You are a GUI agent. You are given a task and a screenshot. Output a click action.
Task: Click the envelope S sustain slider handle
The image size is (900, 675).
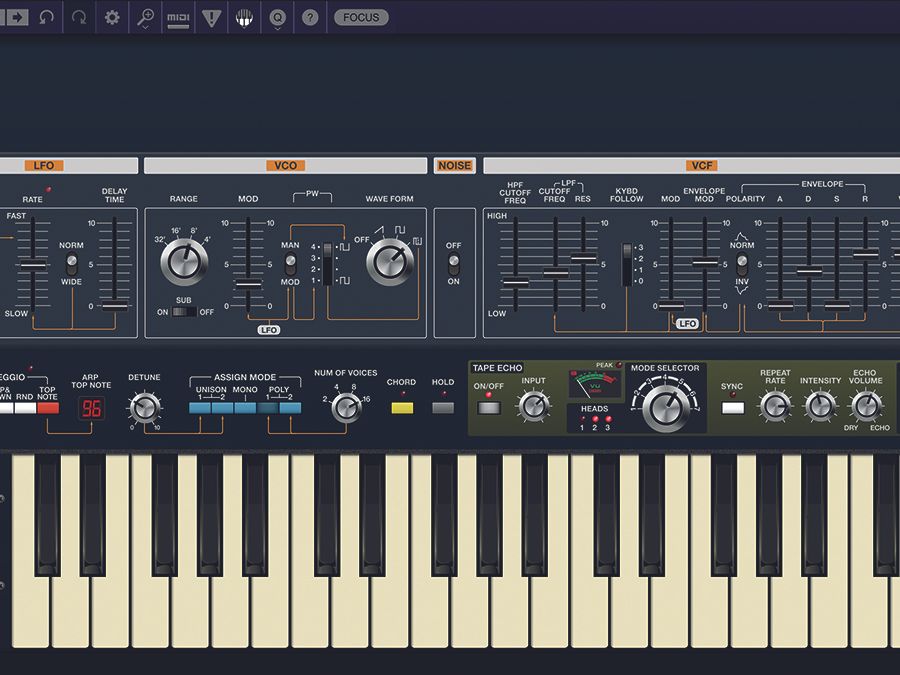pos(837,306)
